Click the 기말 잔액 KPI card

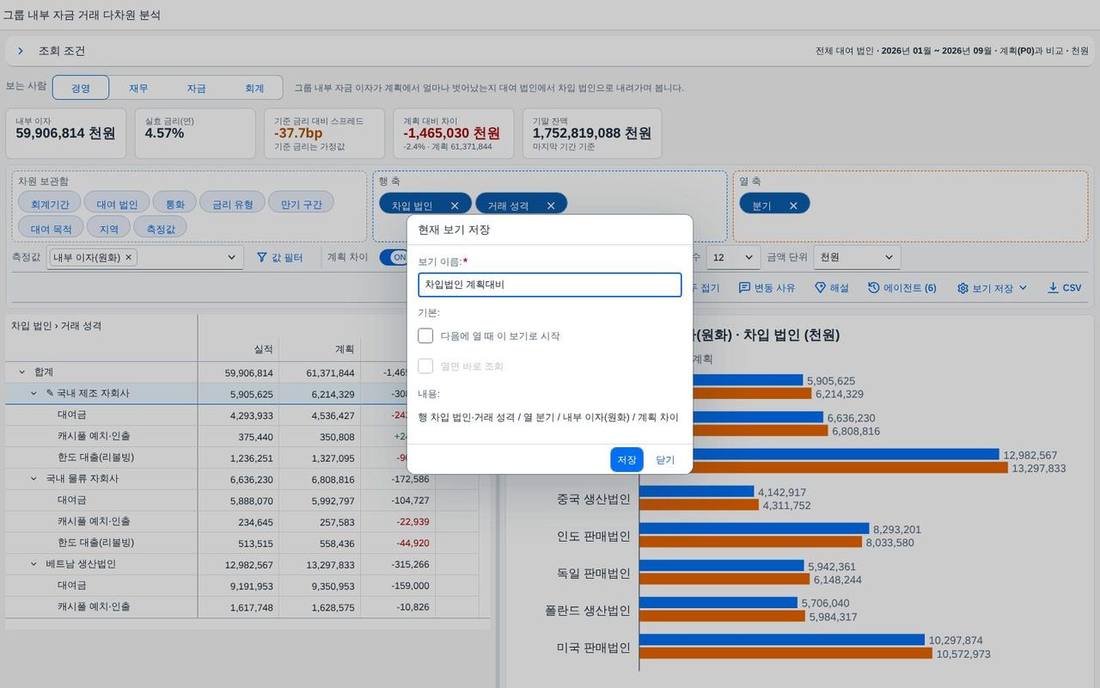click(x=592, y=133)
